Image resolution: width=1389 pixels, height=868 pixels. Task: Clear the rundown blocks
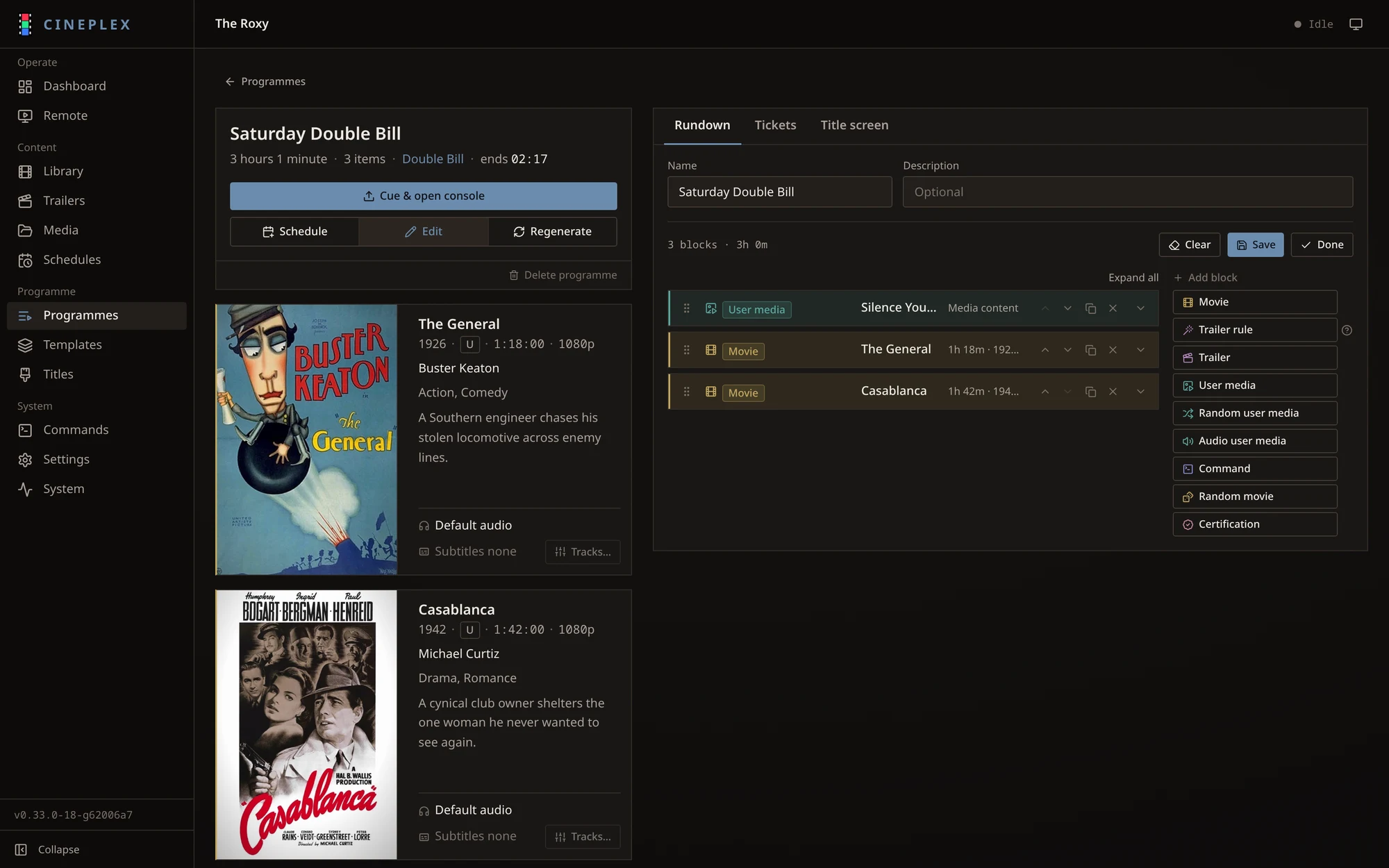1190,244
